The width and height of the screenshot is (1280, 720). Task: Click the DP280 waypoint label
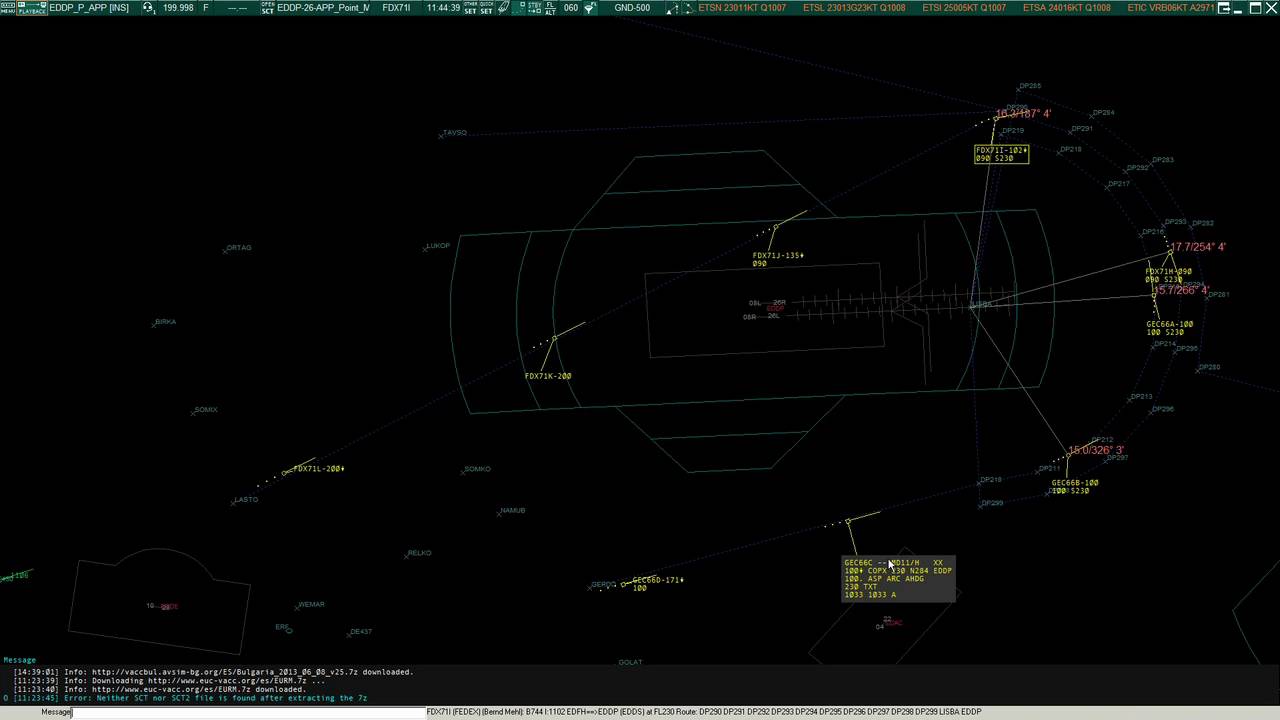click(x=1209, y=367)
